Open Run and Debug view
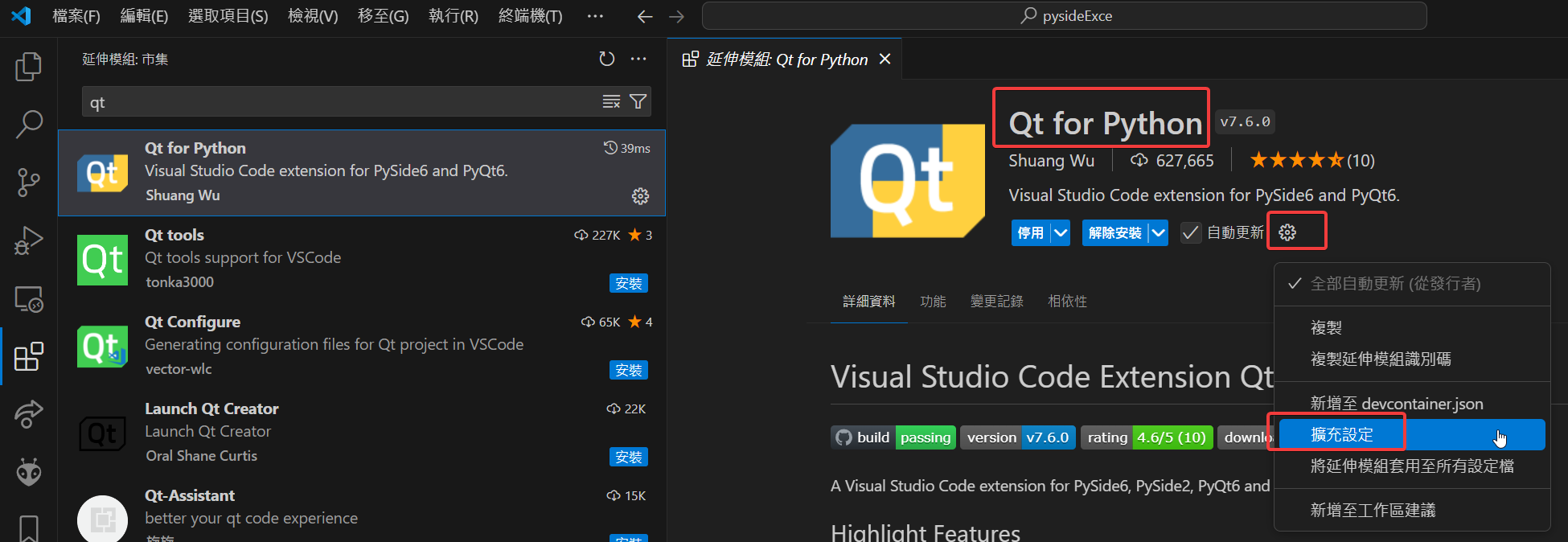Screen dimensions: 1568x542 [x=29, y=240]
